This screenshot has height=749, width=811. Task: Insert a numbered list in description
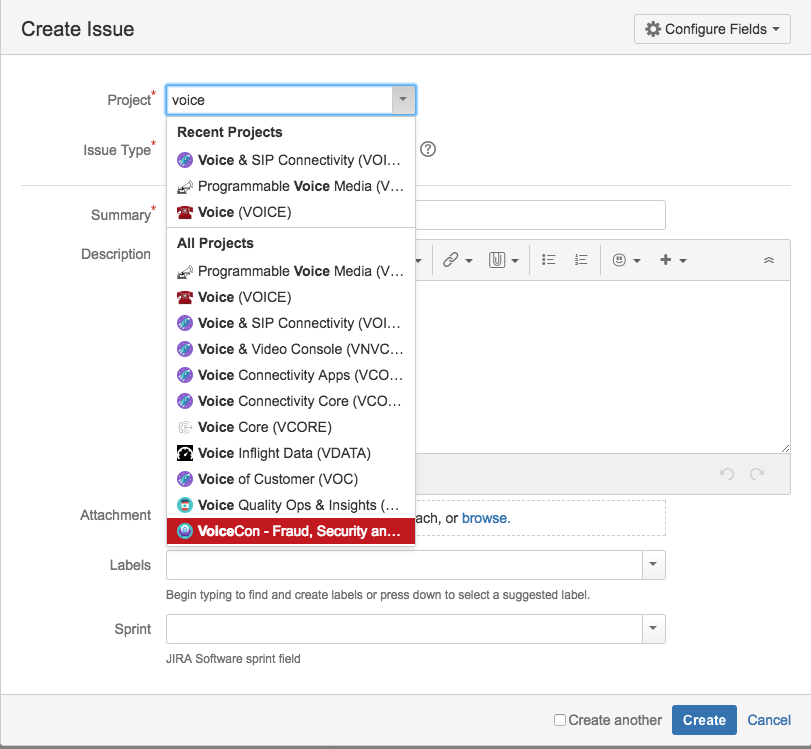pos(581,260)
